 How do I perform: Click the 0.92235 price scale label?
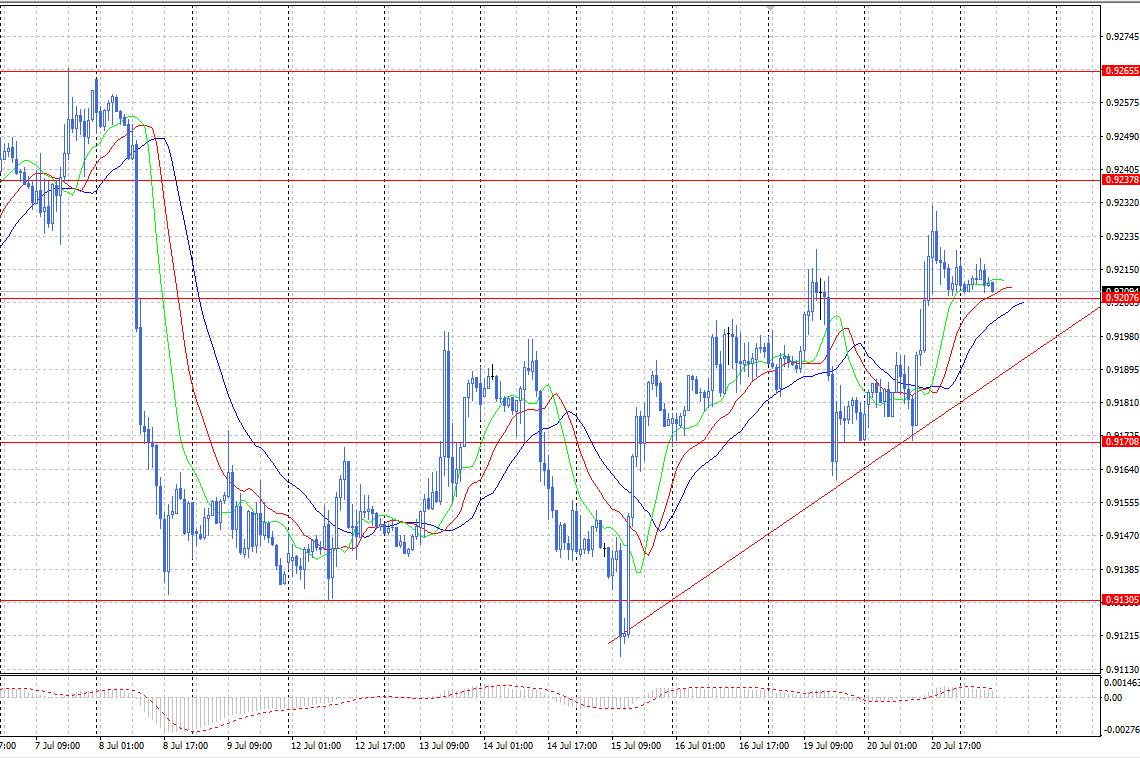click(1122, 237)
